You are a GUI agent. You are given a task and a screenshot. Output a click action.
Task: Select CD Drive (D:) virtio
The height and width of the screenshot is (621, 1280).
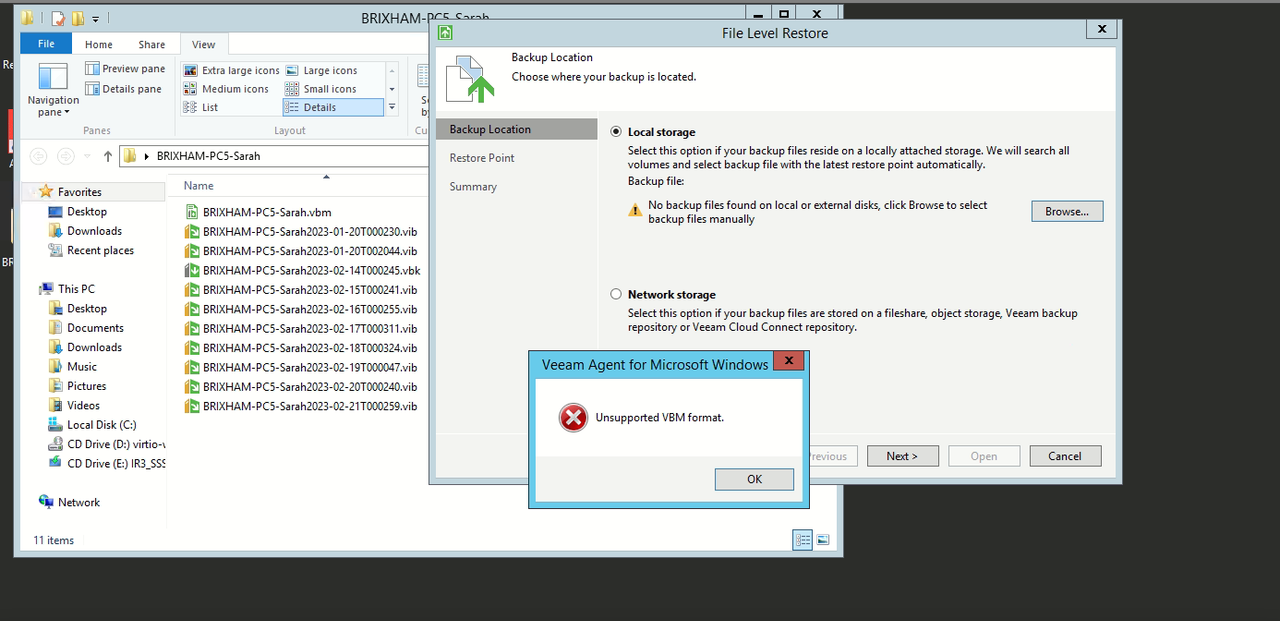coord(106,444)
